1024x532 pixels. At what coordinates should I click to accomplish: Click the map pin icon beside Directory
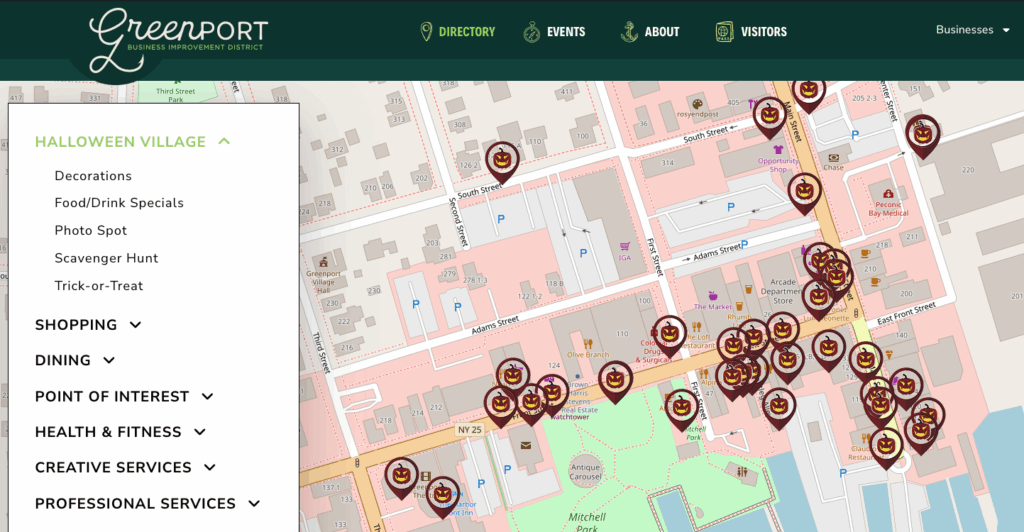(426, 32)
